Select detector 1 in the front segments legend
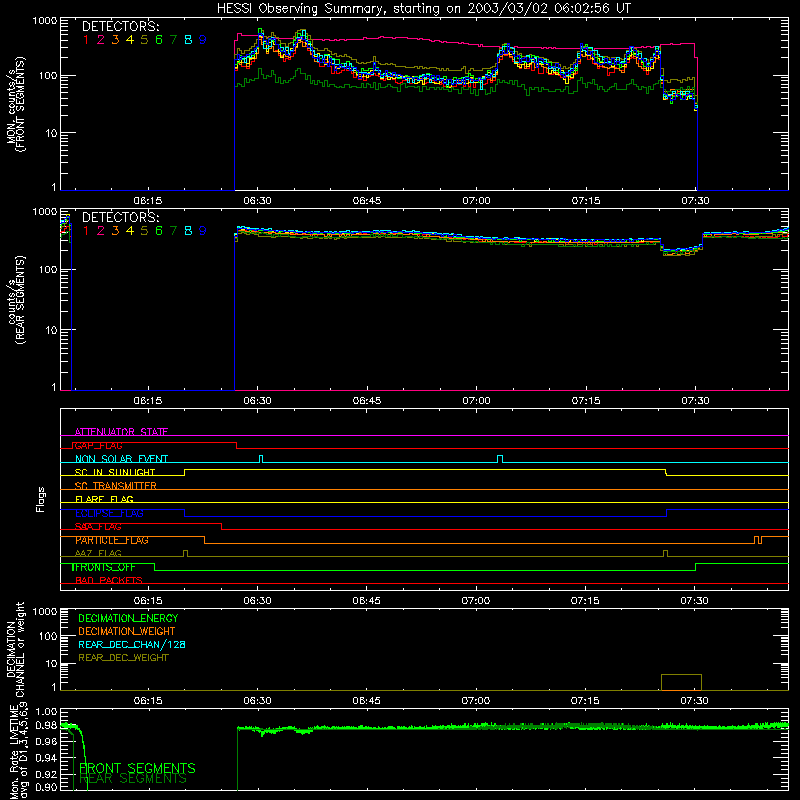Viewport: 800px width, 800px height. (x=86, y=40)
